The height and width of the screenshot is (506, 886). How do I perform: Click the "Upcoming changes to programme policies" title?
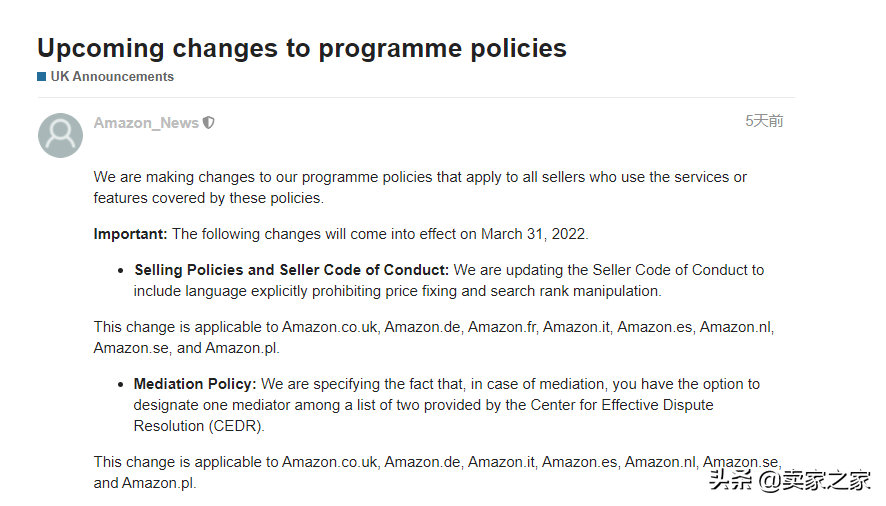pyautogui.click(x=302, y=47)
